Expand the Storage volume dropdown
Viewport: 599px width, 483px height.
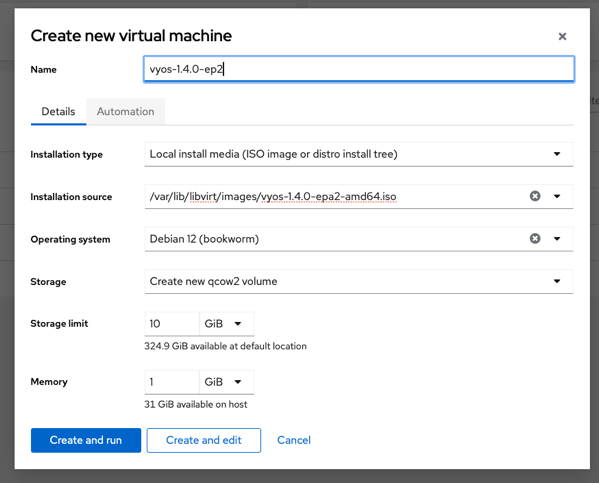point(359,281)
